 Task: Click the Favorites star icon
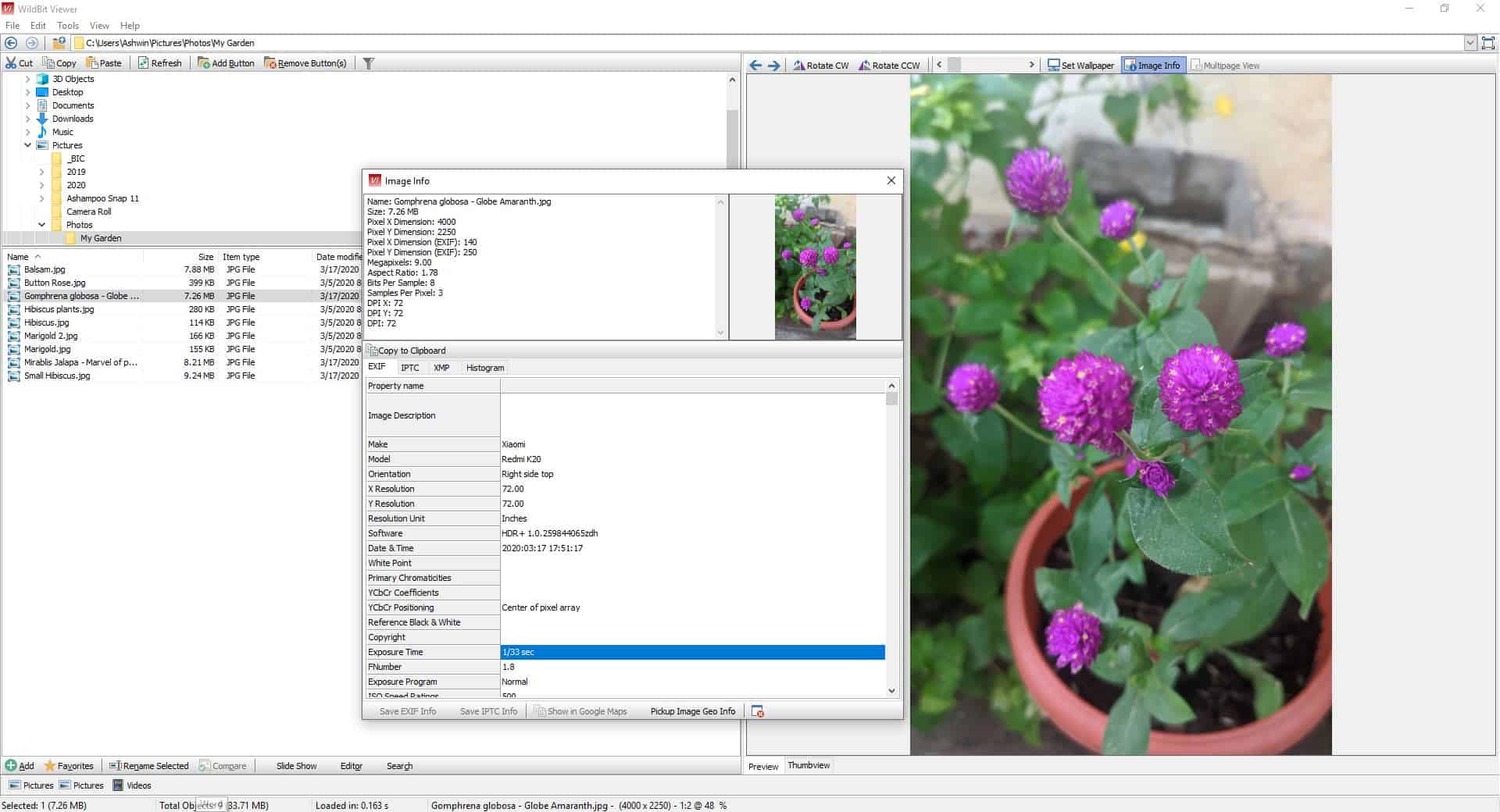[48, 766]
